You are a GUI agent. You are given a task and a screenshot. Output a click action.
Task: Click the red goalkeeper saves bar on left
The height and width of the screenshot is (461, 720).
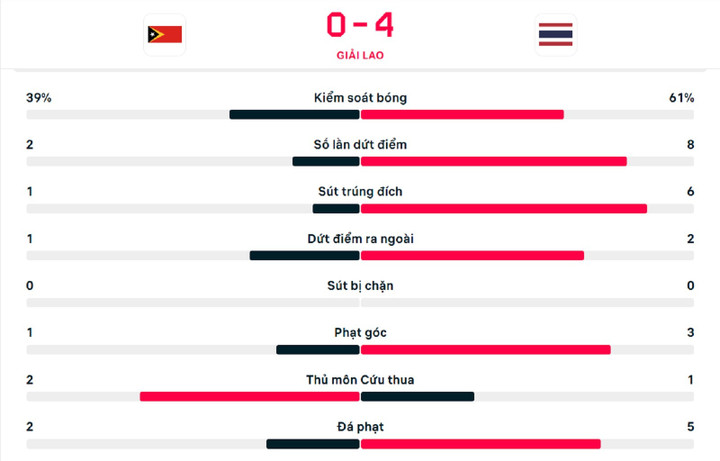[249, 396]
